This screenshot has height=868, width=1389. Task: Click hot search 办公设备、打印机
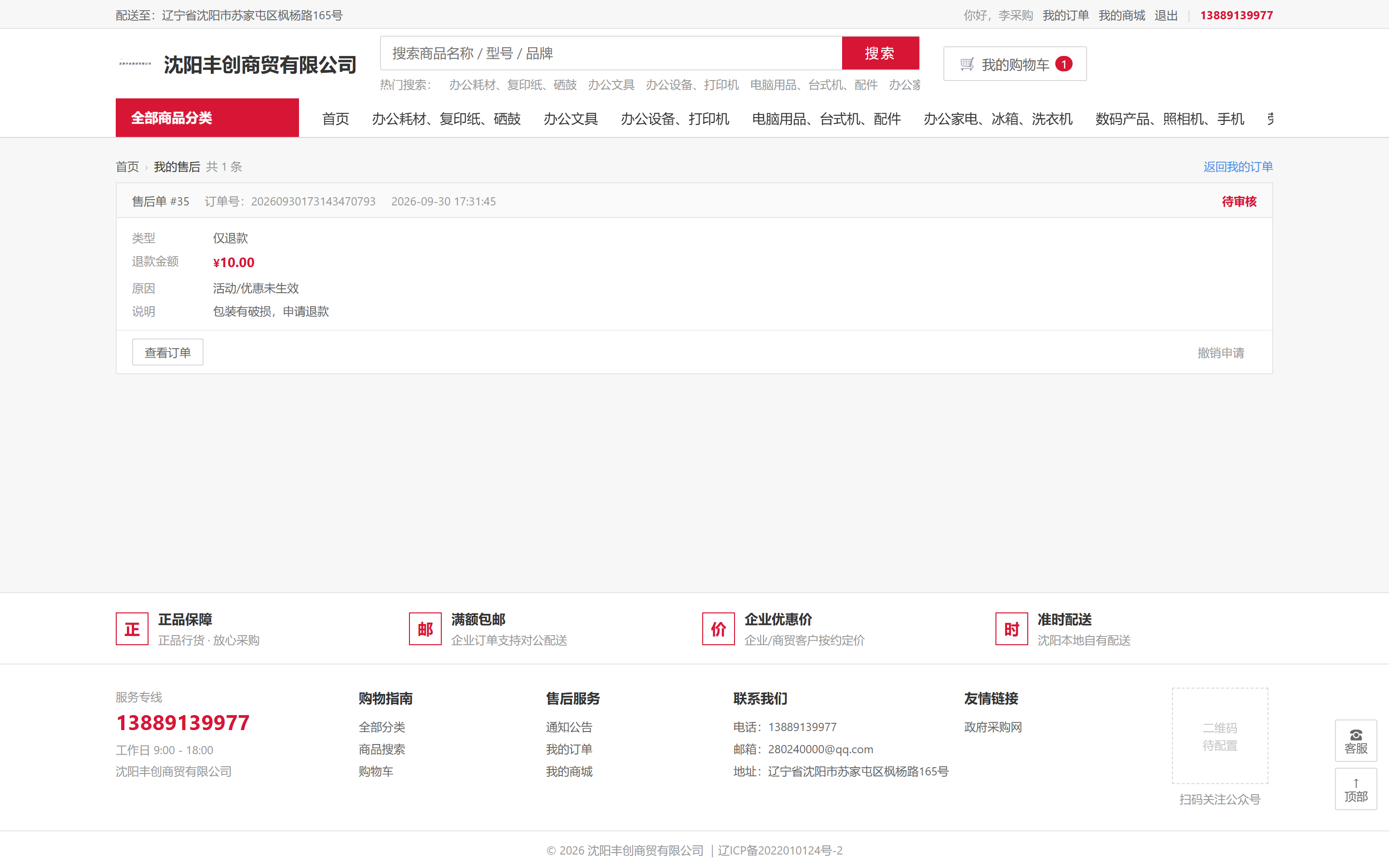point(692,85)
